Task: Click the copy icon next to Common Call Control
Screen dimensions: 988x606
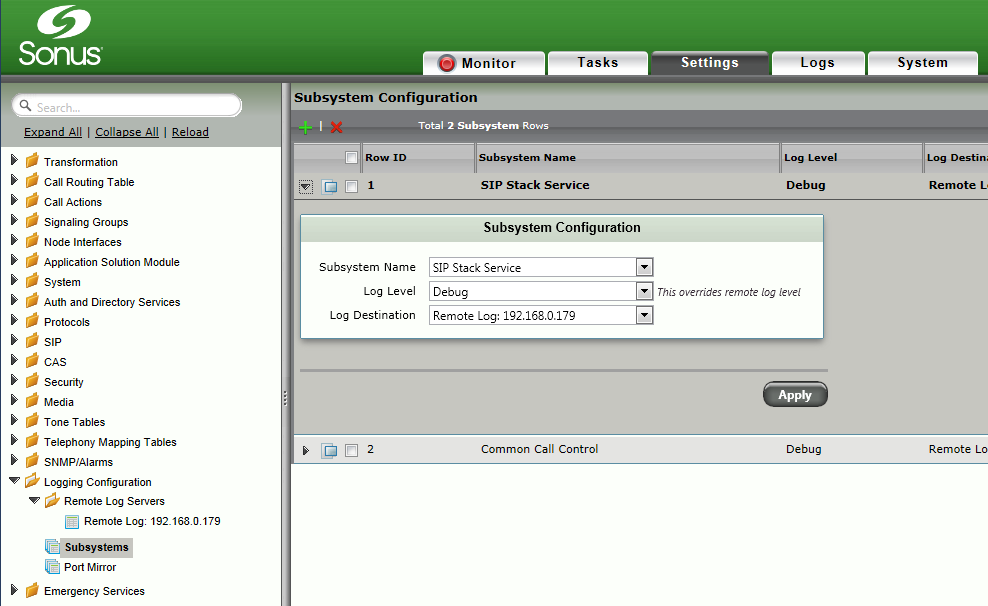Action: pyautogui.click(x=330, y=450)
